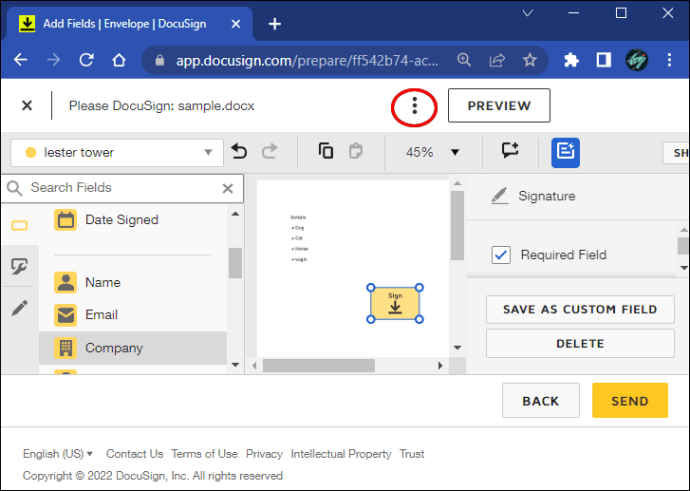Toggle the Required Field checkbox
Viewport: 690px width, 491px height.
pyautogui.click(x=501, y=255)
